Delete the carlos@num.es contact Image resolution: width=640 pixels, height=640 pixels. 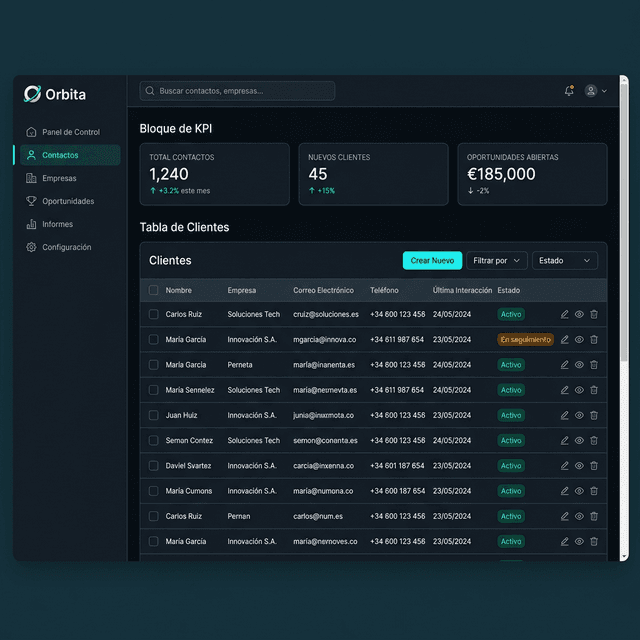click(x=594, y=516)
